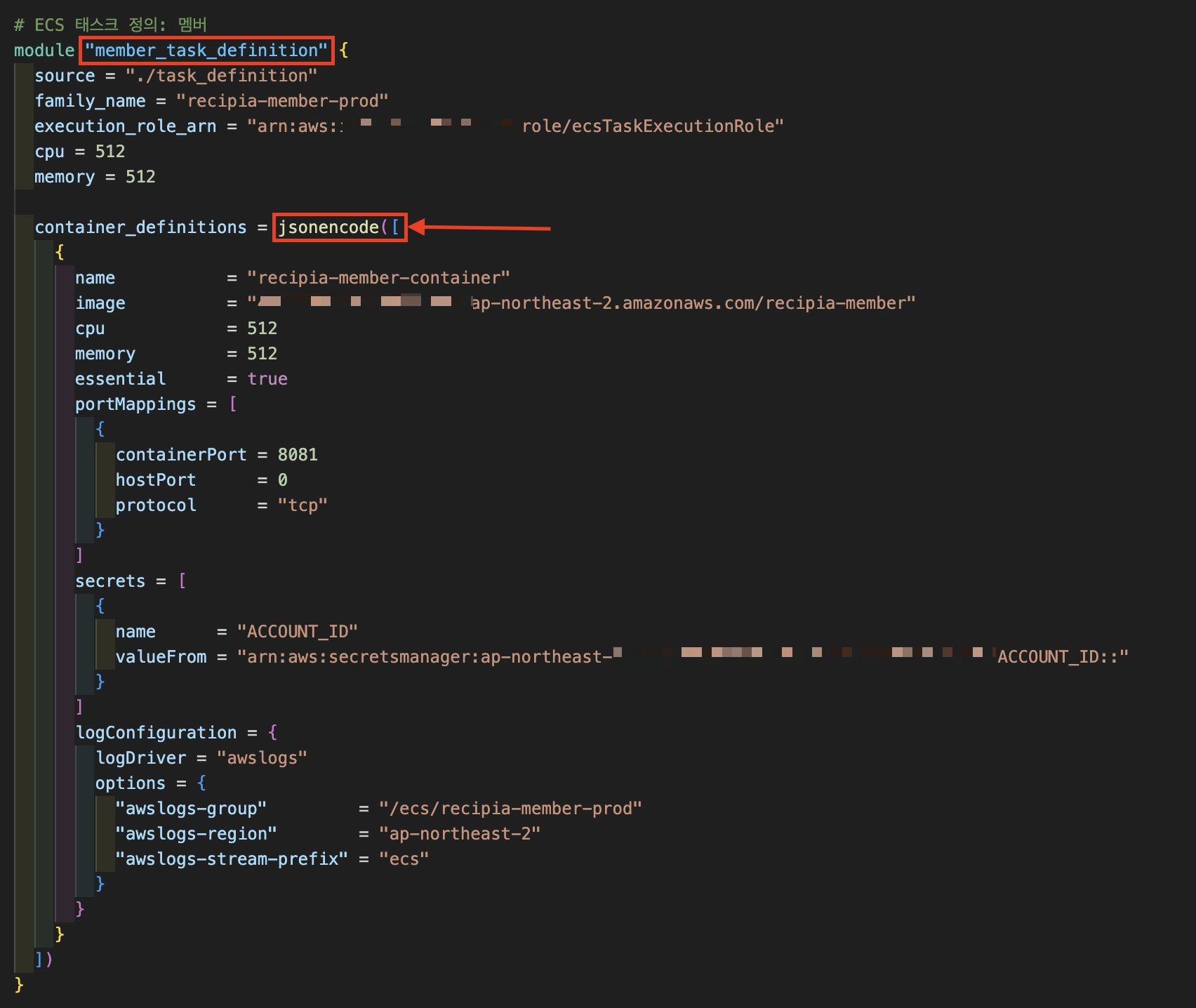Viewport: 1196px width, 1008px height.
Task: Click the "image" key in container definition
Action: coord(100,303)
